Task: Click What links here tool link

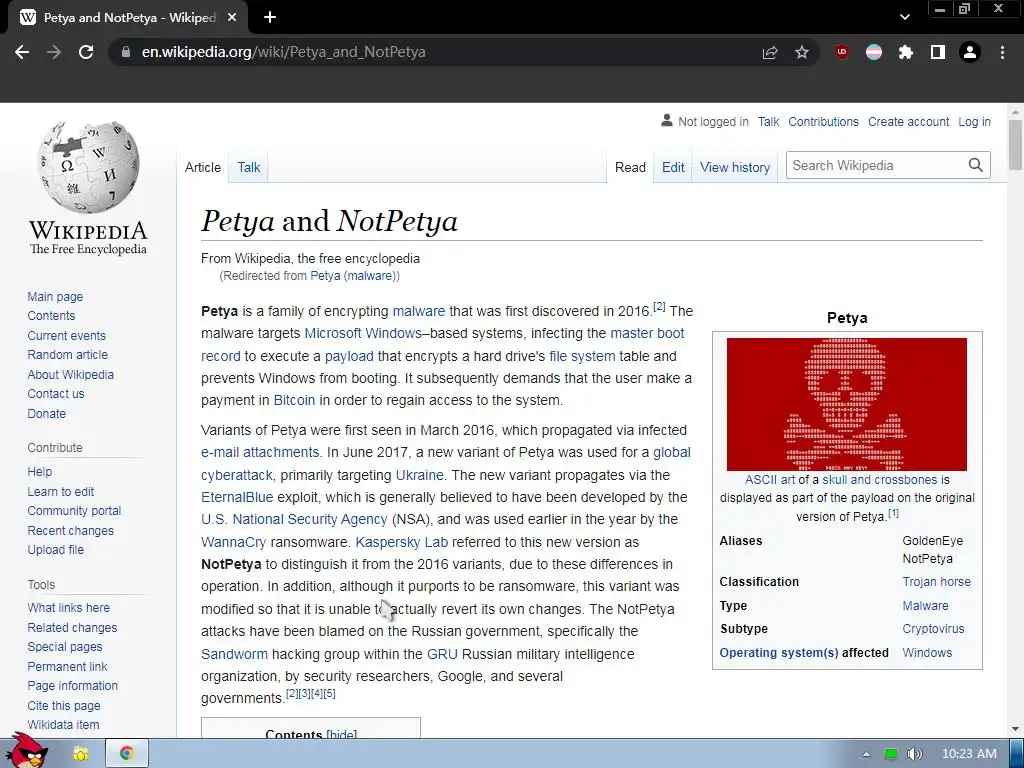Action: click(x=69, y=607)
